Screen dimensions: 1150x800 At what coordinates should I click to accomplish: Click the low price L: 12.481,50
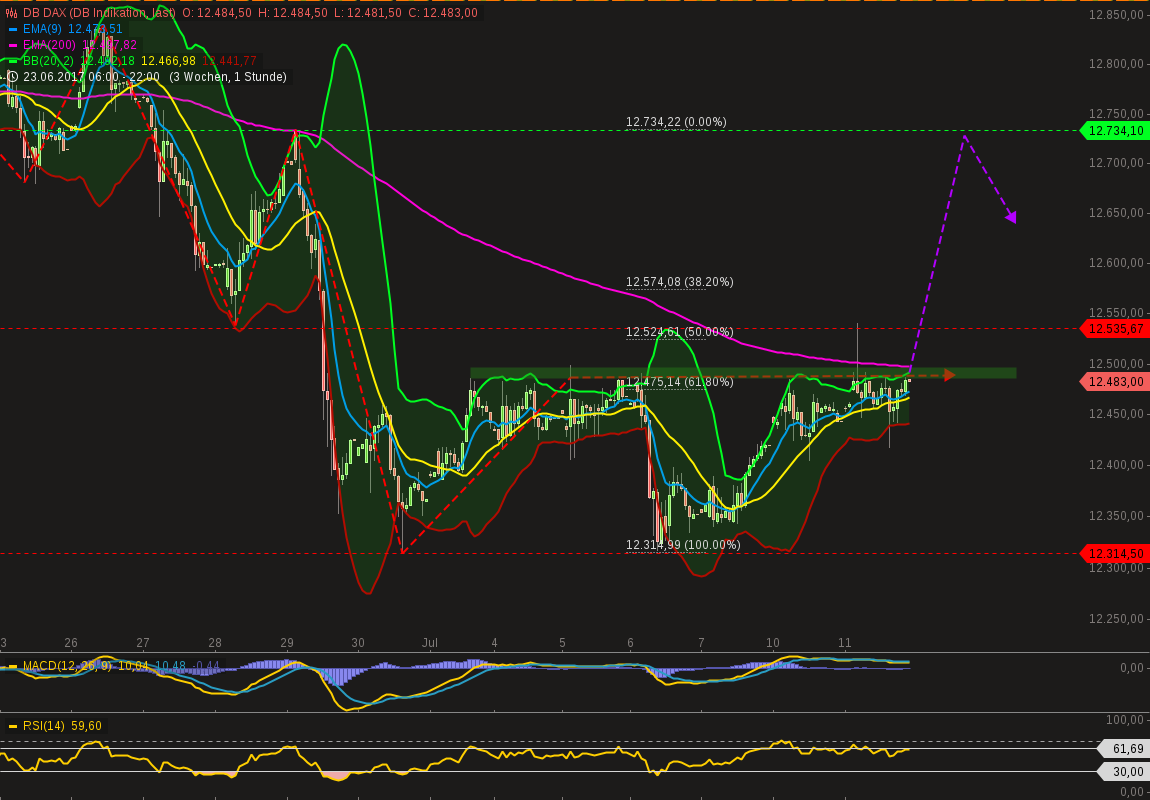(x=367, y=12)
